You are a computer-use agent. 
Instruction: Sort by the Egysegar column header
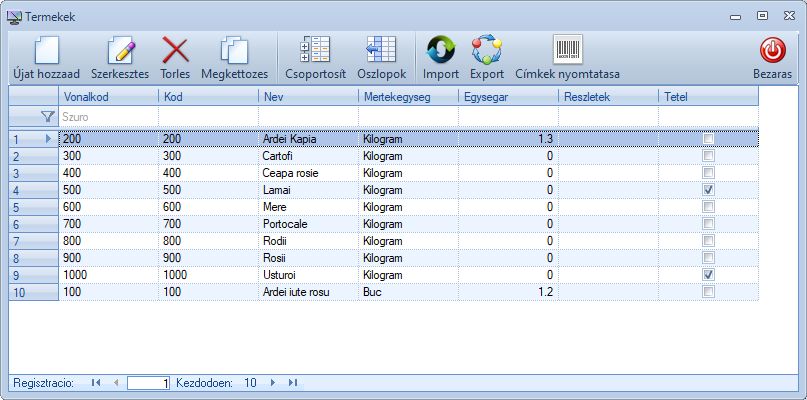[508, 97]
